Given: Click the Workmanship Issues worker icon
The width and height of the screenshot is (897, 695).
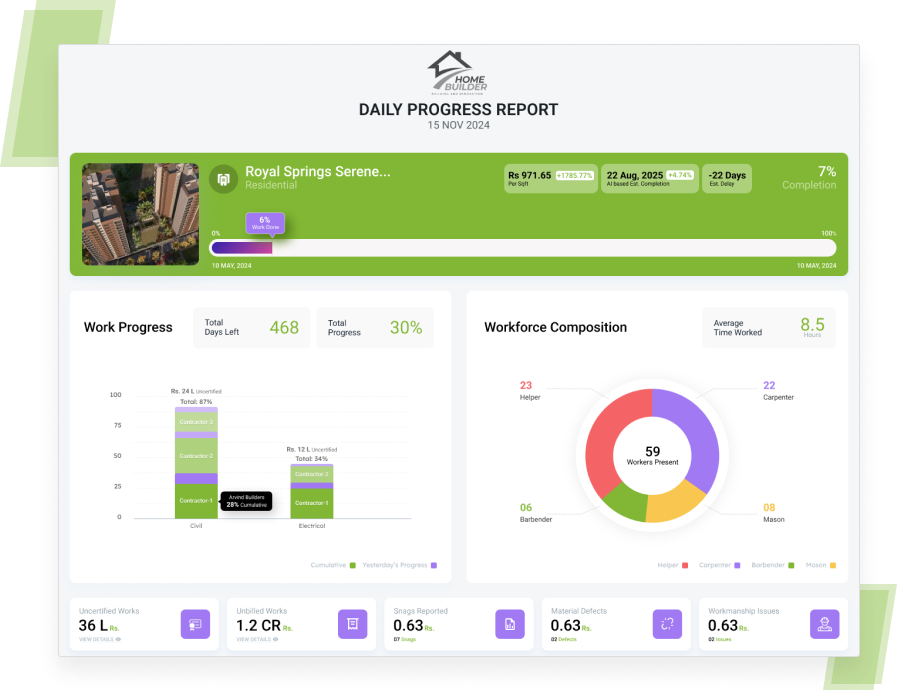Looking at the screenshot, I should 824,624.
